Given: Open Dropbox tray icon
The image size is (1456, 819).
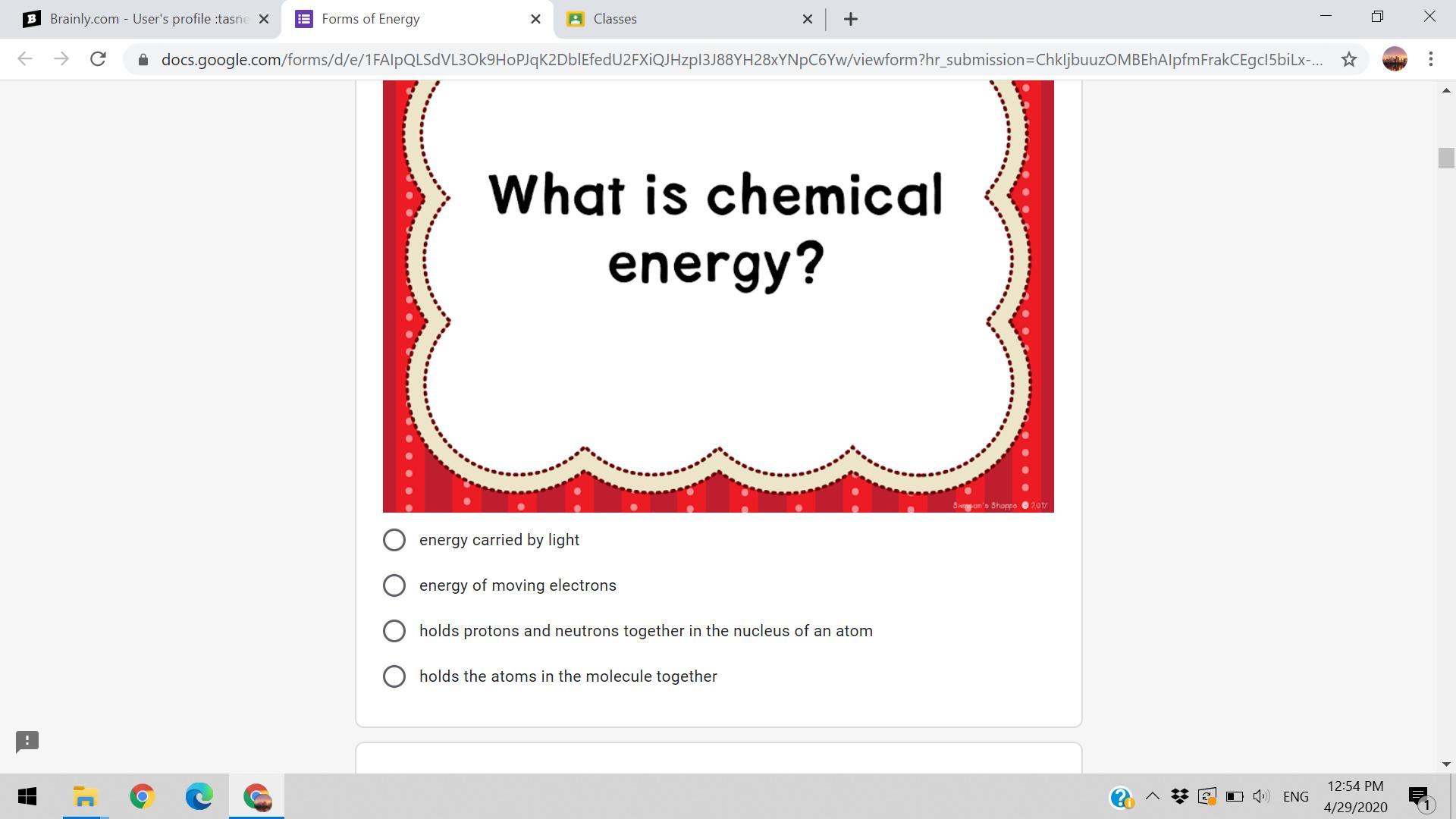Looking at the screenshot, I should (x=1179, y=796).
